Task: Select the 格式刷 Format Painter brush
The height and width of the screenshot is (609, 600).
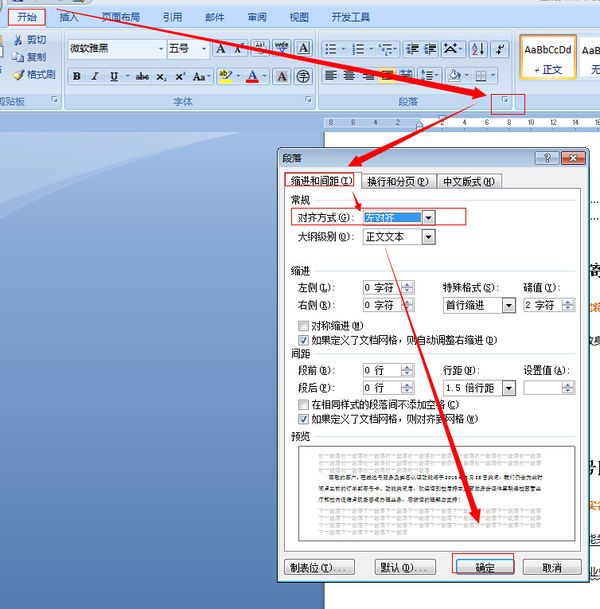Action: coord(18,75)
